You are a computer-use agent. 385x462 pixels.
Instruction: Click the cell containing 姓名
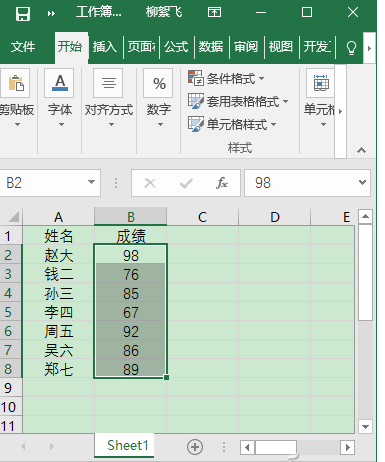tap(58, 236)
